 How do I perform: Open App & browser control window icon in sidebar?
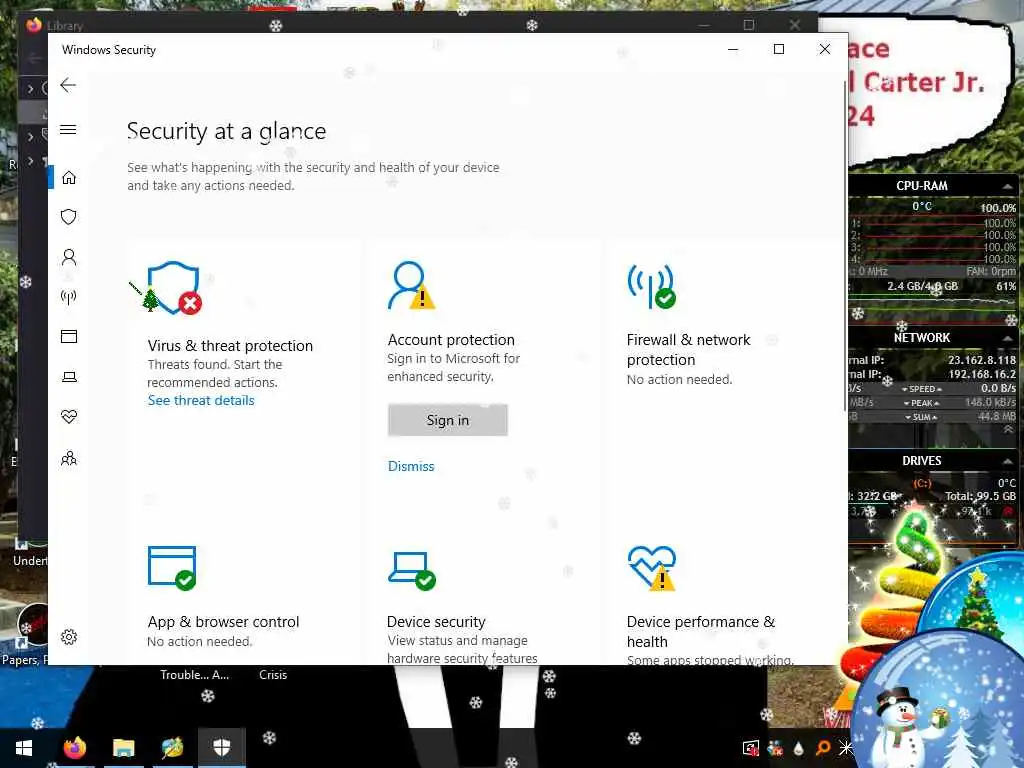[x=69, y=336]
